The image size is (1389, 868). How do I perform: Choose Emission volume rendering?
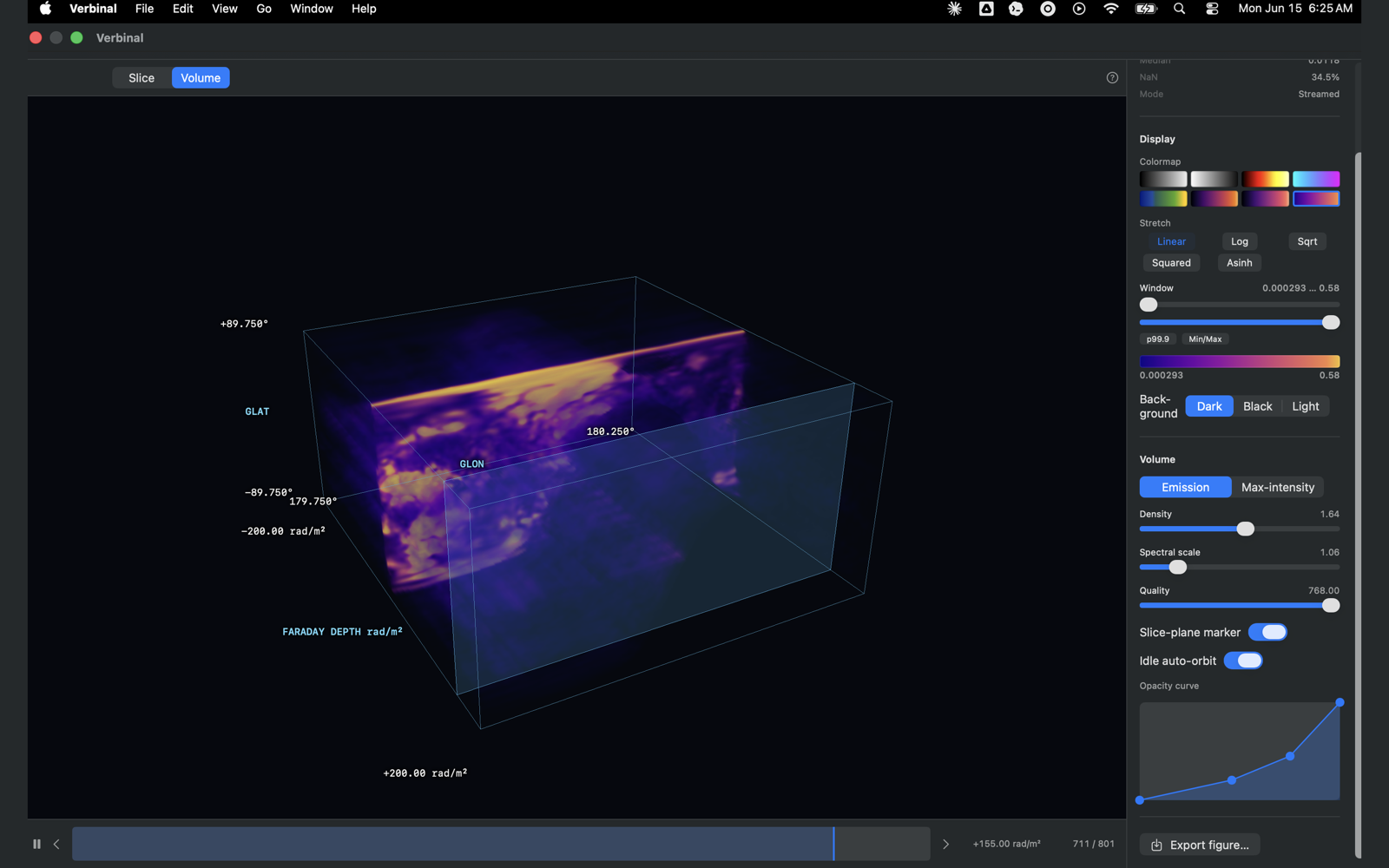1185,487
